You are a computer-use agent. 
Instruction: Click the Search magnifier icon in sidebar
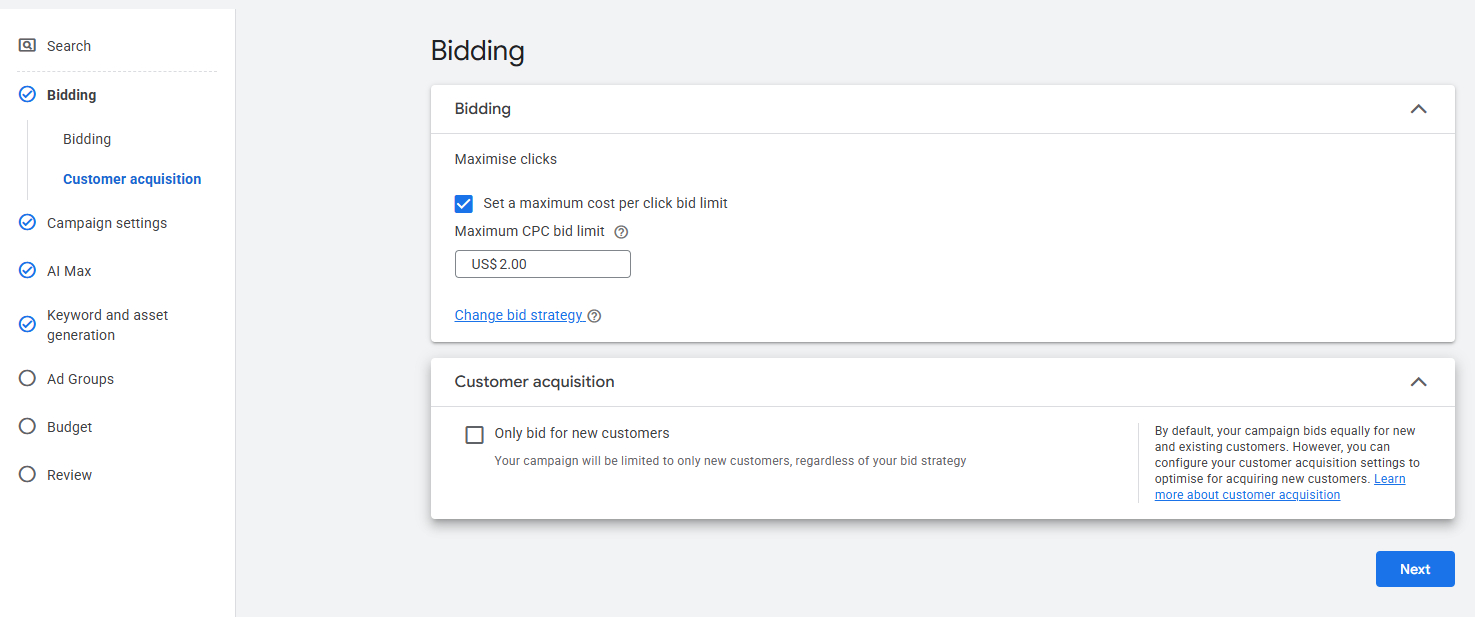point(28,46)
